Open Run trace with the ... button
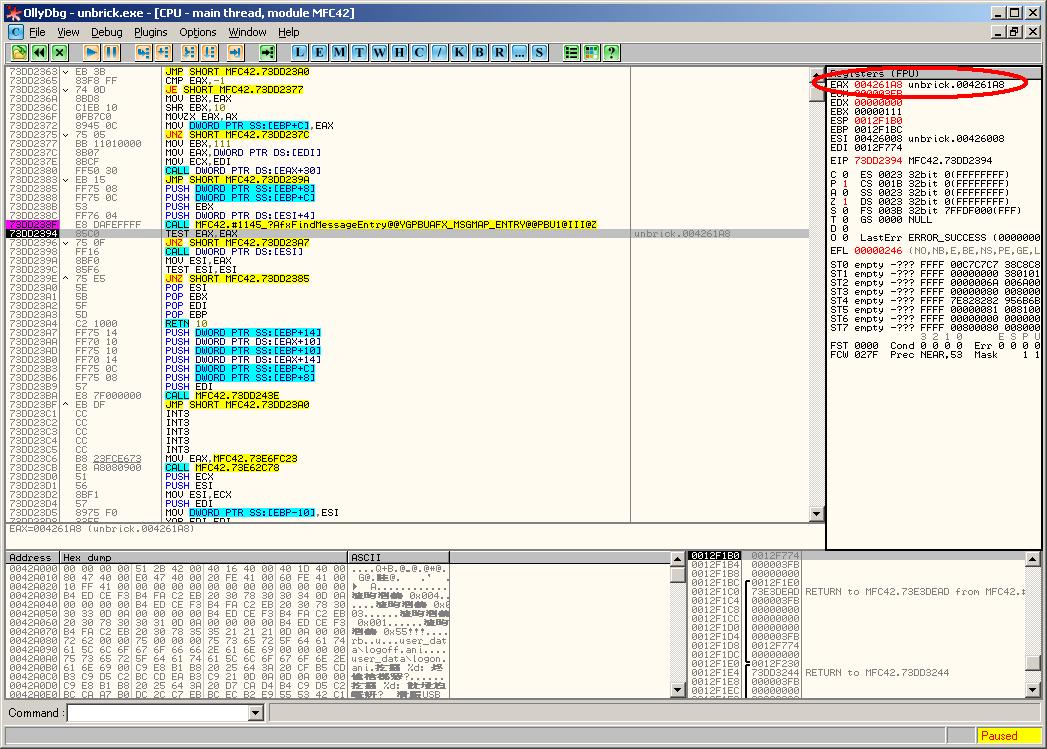 click(x=519, y=52)
